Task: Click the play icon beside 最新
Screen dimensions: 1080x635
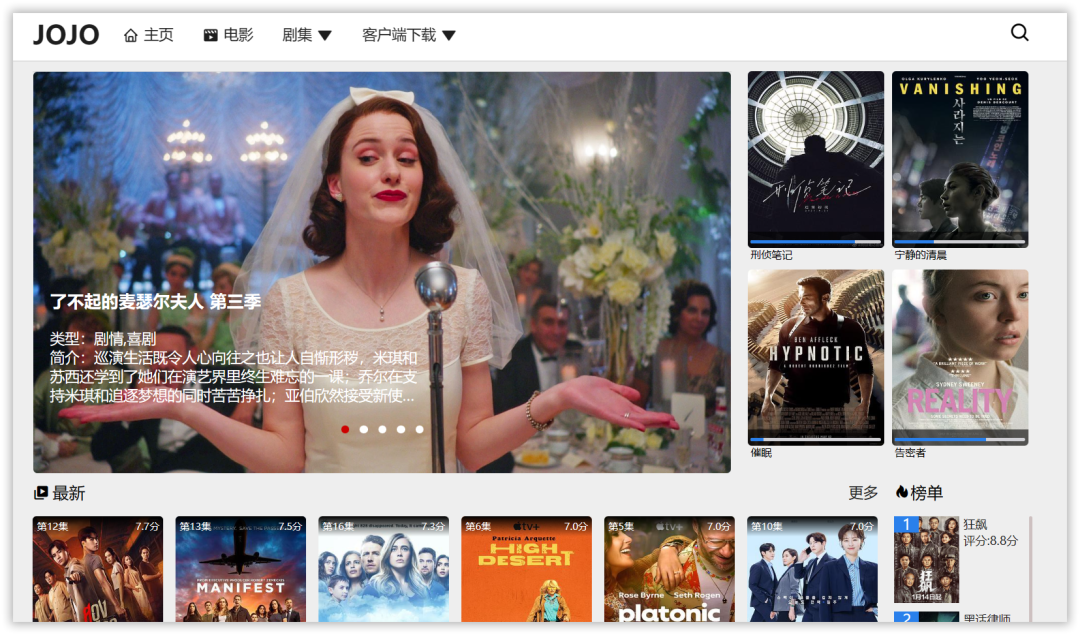Action: click(x=41, y=492)
